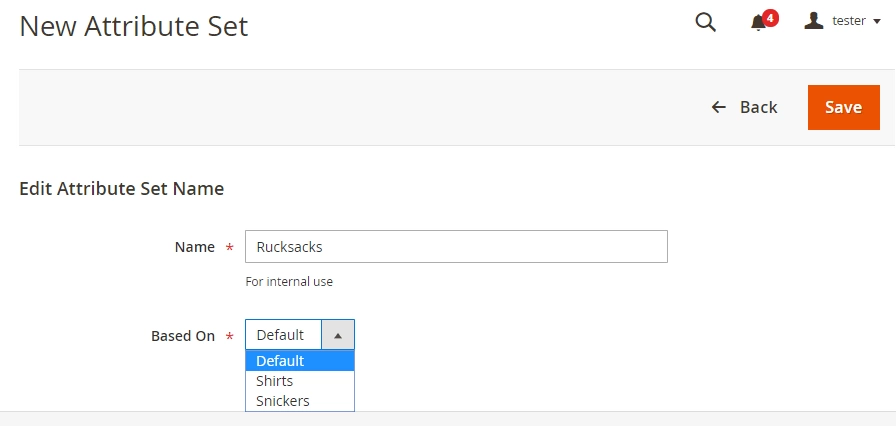896x426 pixels.
Task: Click the tester user avatar icon
Action: point(814,21)
